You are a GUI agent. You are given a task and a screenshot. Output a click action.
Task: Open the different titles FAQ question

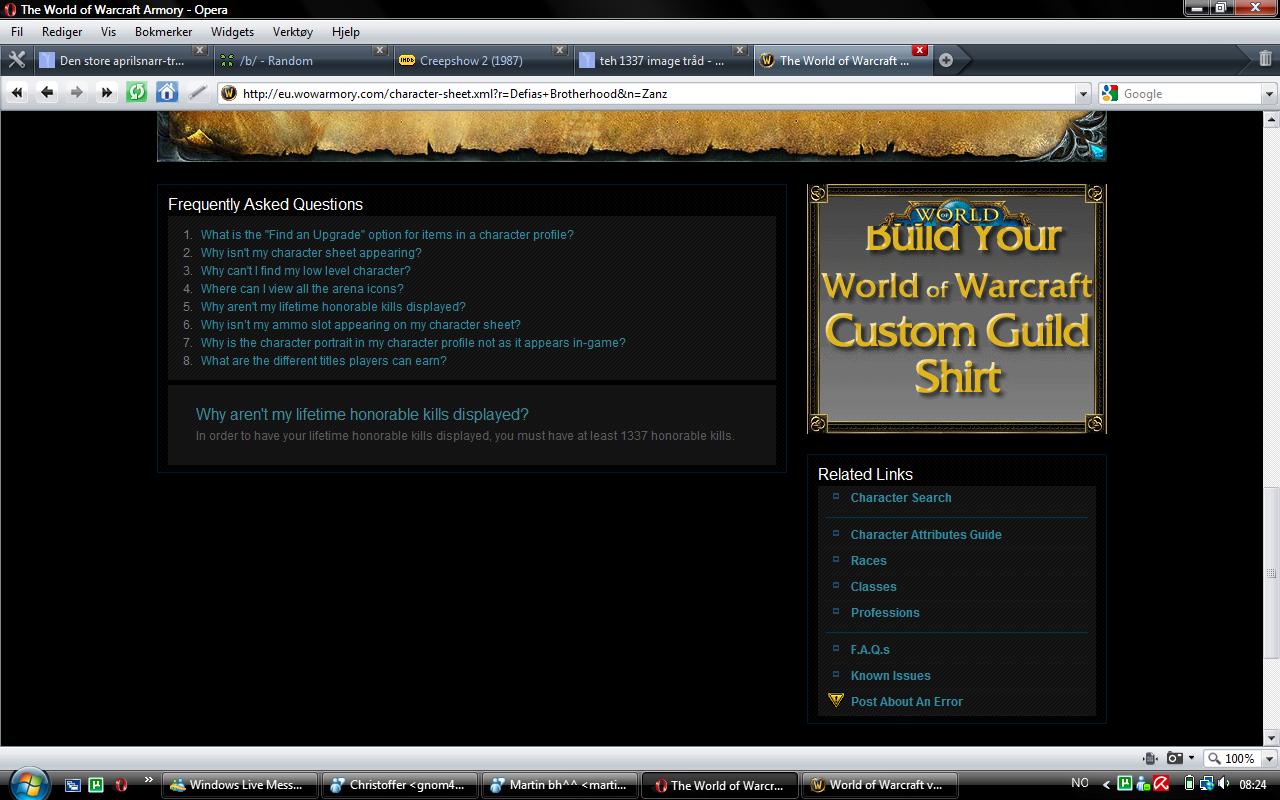(x=323, y=361)
